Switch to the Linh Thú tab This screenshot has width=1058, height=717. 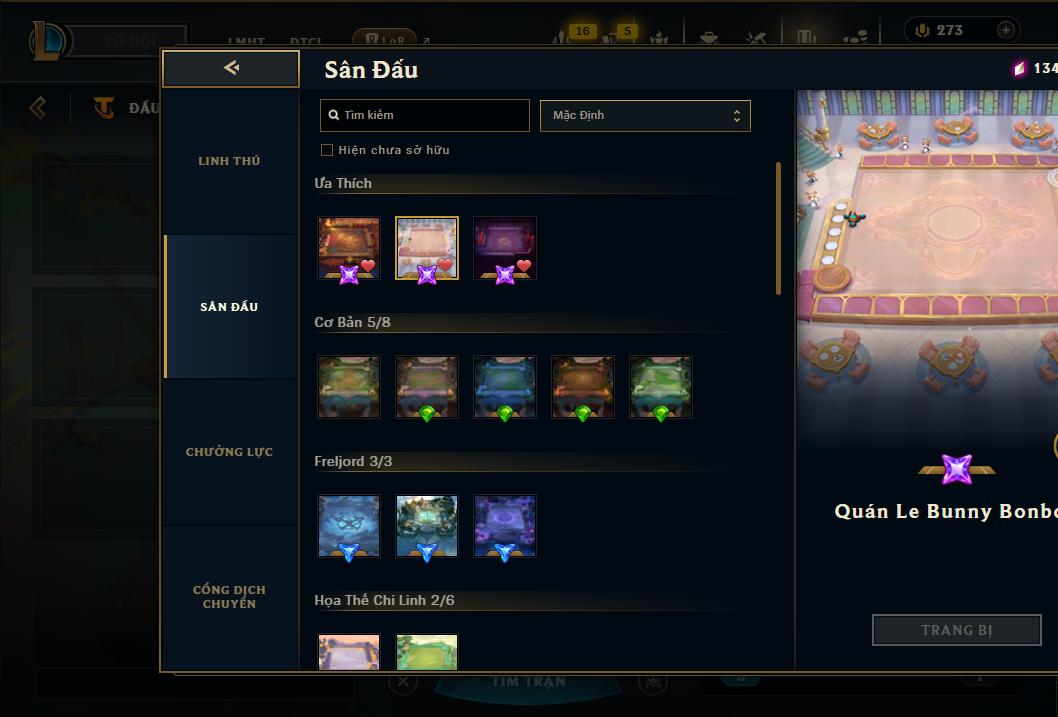pyautogui.click(x=229, y=161)
